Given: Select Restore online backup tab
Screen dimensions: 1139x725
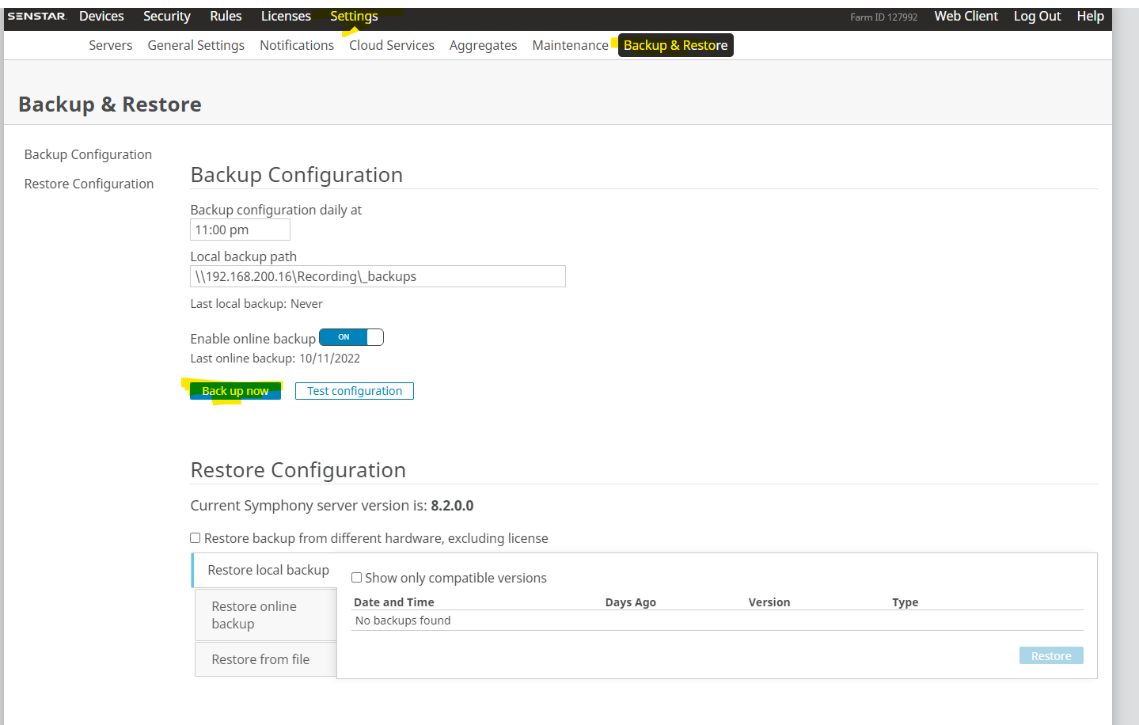Looking at the screenshot, I should (266, 615).
